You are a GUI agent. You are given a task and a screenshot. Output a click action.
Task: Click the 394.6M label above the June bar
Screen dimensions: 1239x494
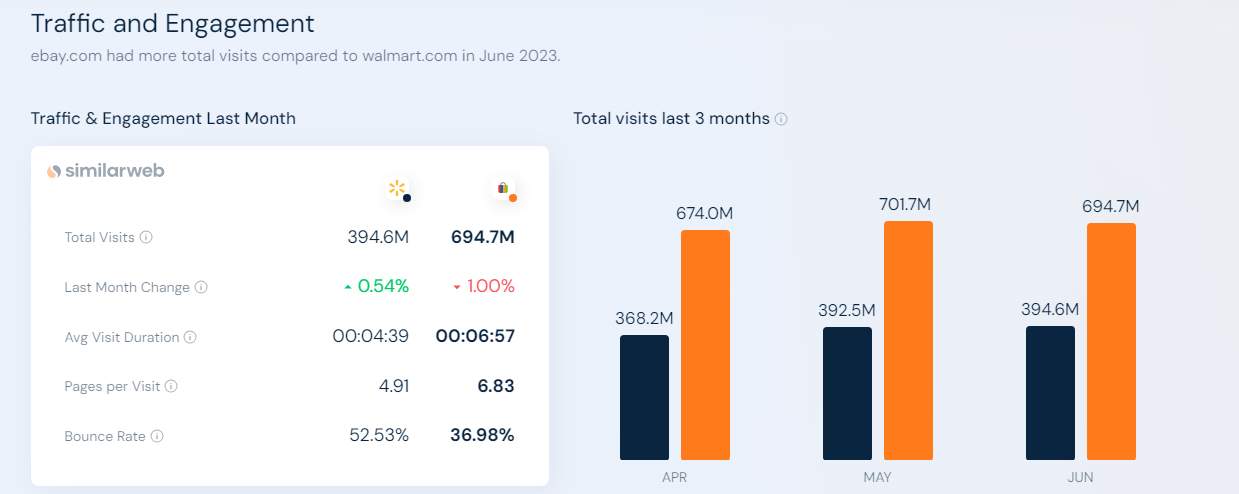pyautogui.click(x=1050, y=309)
